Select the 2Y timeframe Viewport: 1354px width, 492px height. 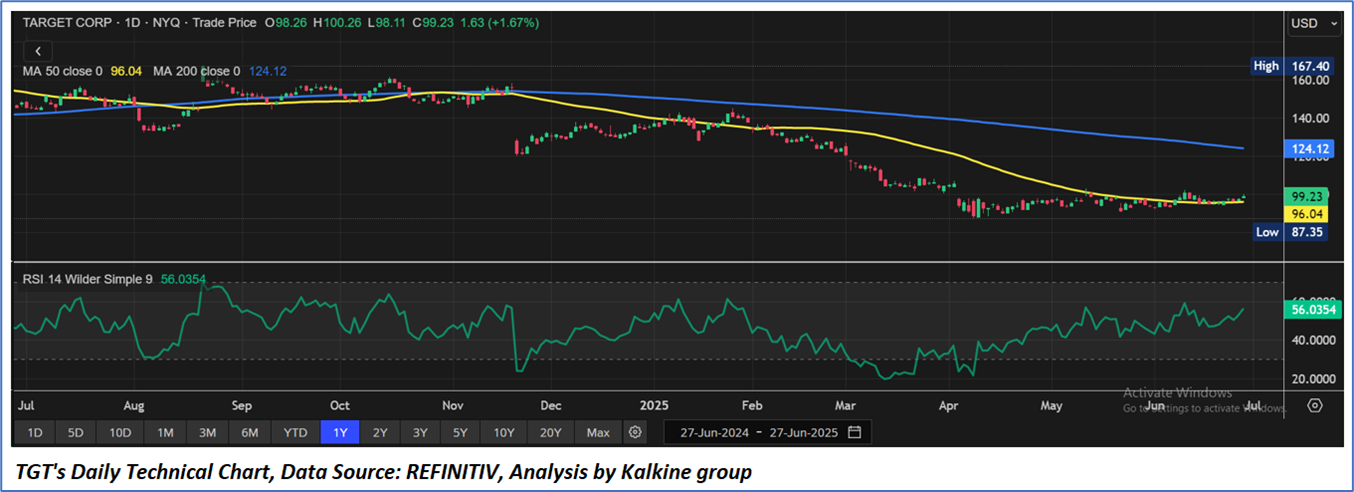click(x=380, y=433)
